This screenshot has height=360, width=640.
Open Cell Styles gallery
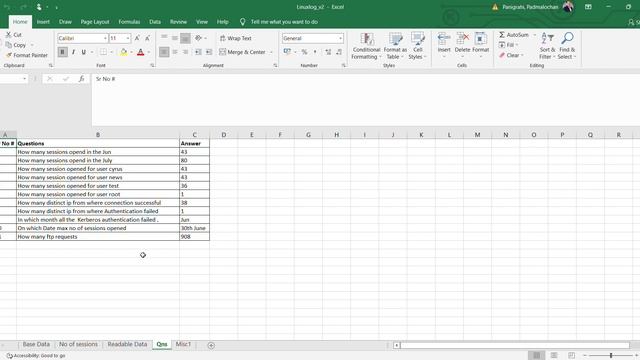[417, 46]
